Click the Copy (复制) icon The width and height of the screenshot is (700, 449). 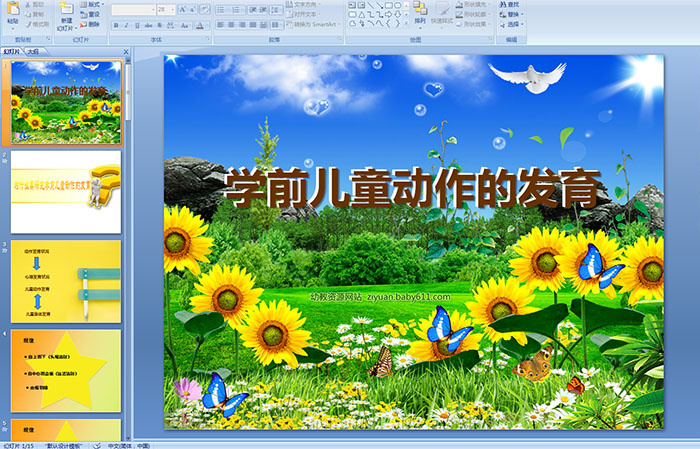pos(28,14)
